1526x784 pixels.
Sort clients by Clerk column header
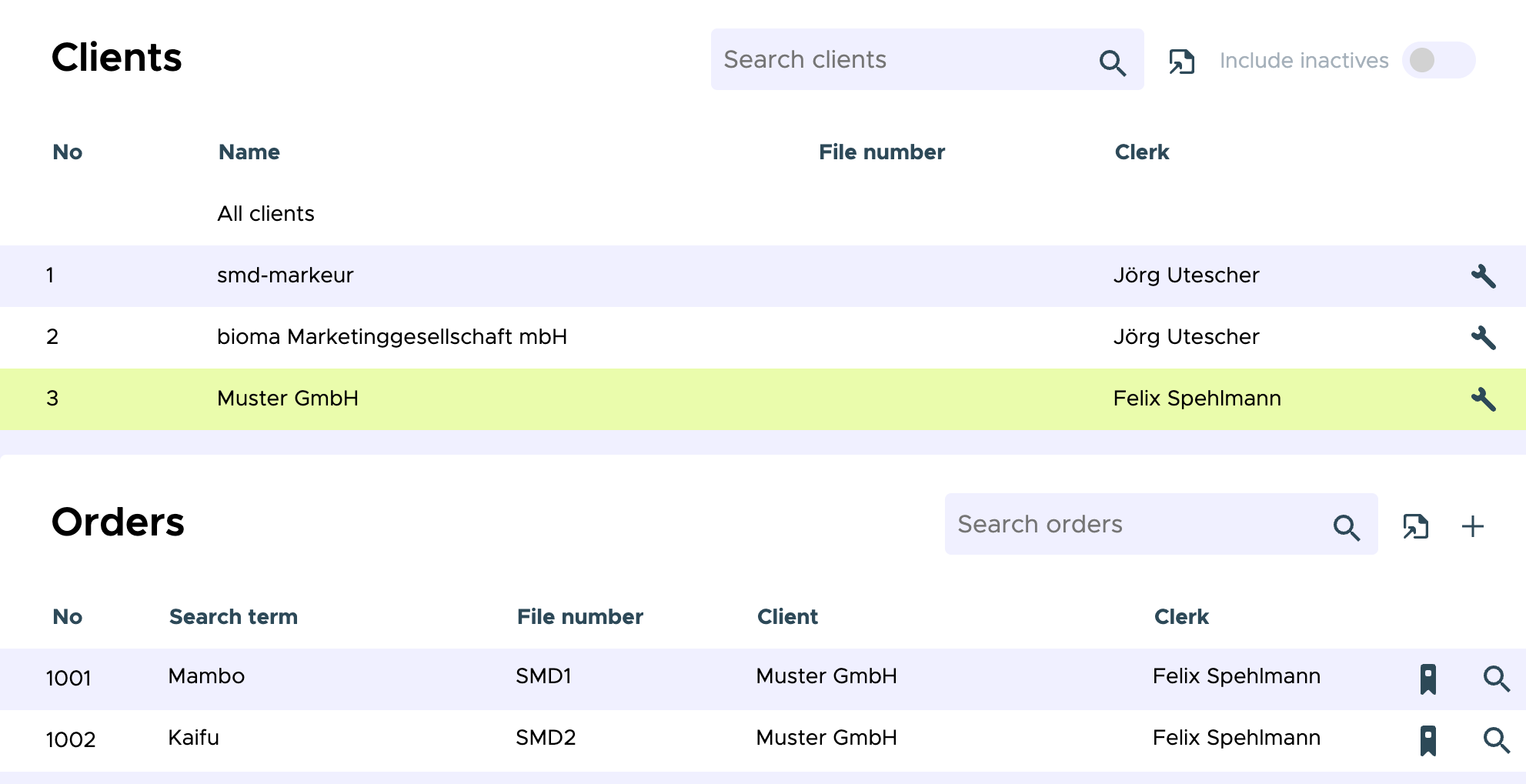tap(1141, 152)
